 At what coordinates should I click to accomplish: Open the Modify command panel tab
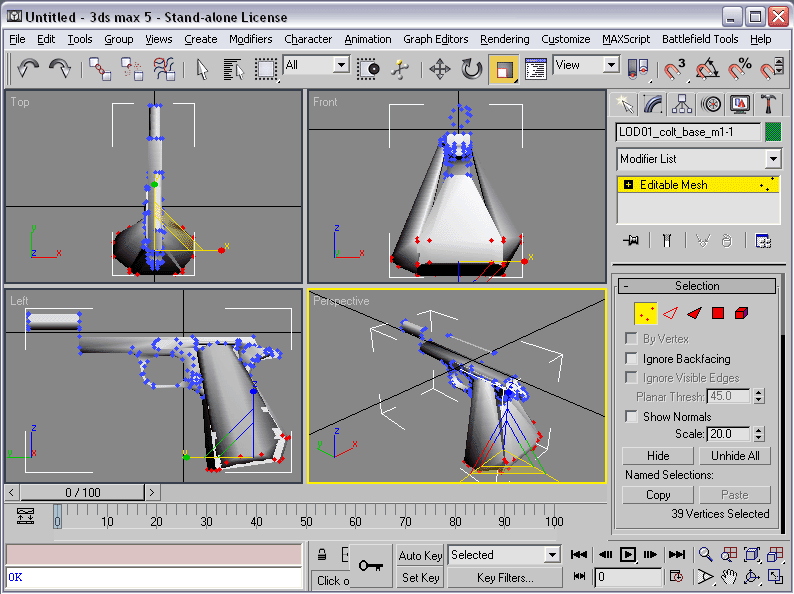[x=653, y=104]
